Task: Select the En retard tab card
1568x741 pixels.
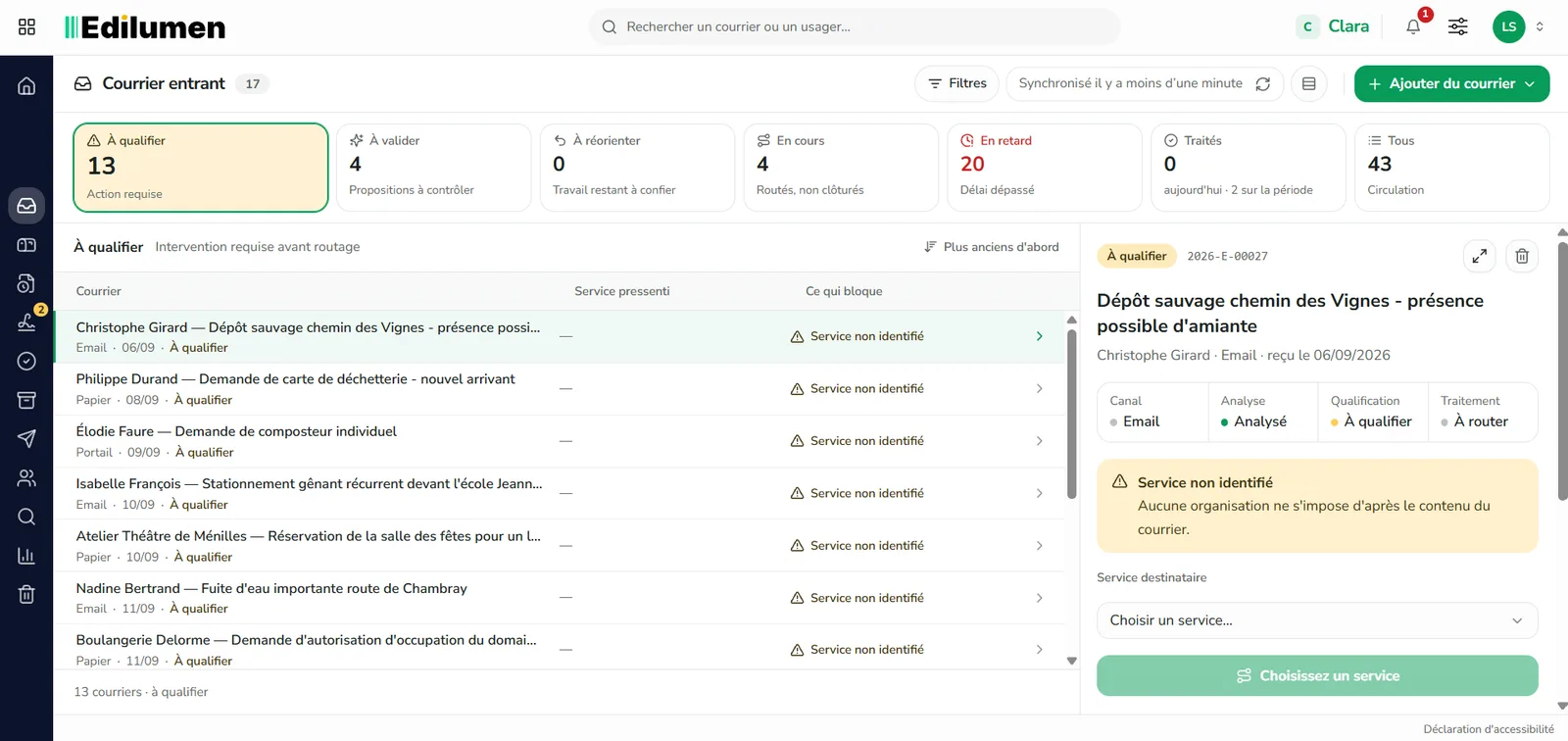Action: click(x=1045, y=168)
